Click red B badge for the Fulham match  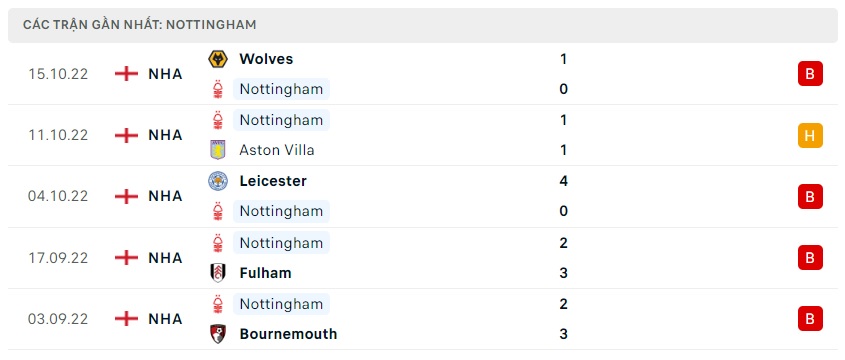810,258
